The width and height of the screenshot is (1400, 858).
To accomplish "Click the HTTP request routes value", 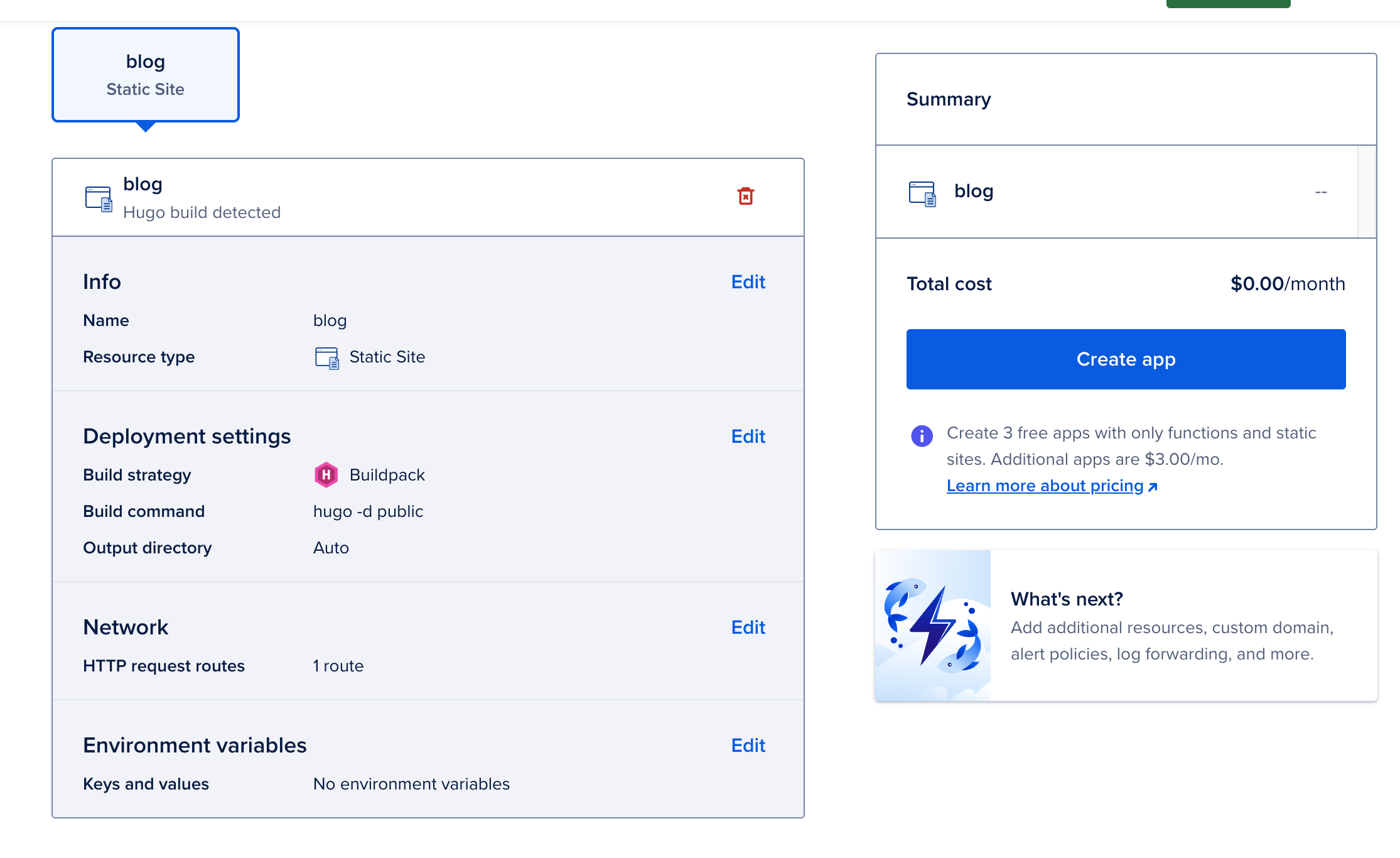I will coord(338,666).
